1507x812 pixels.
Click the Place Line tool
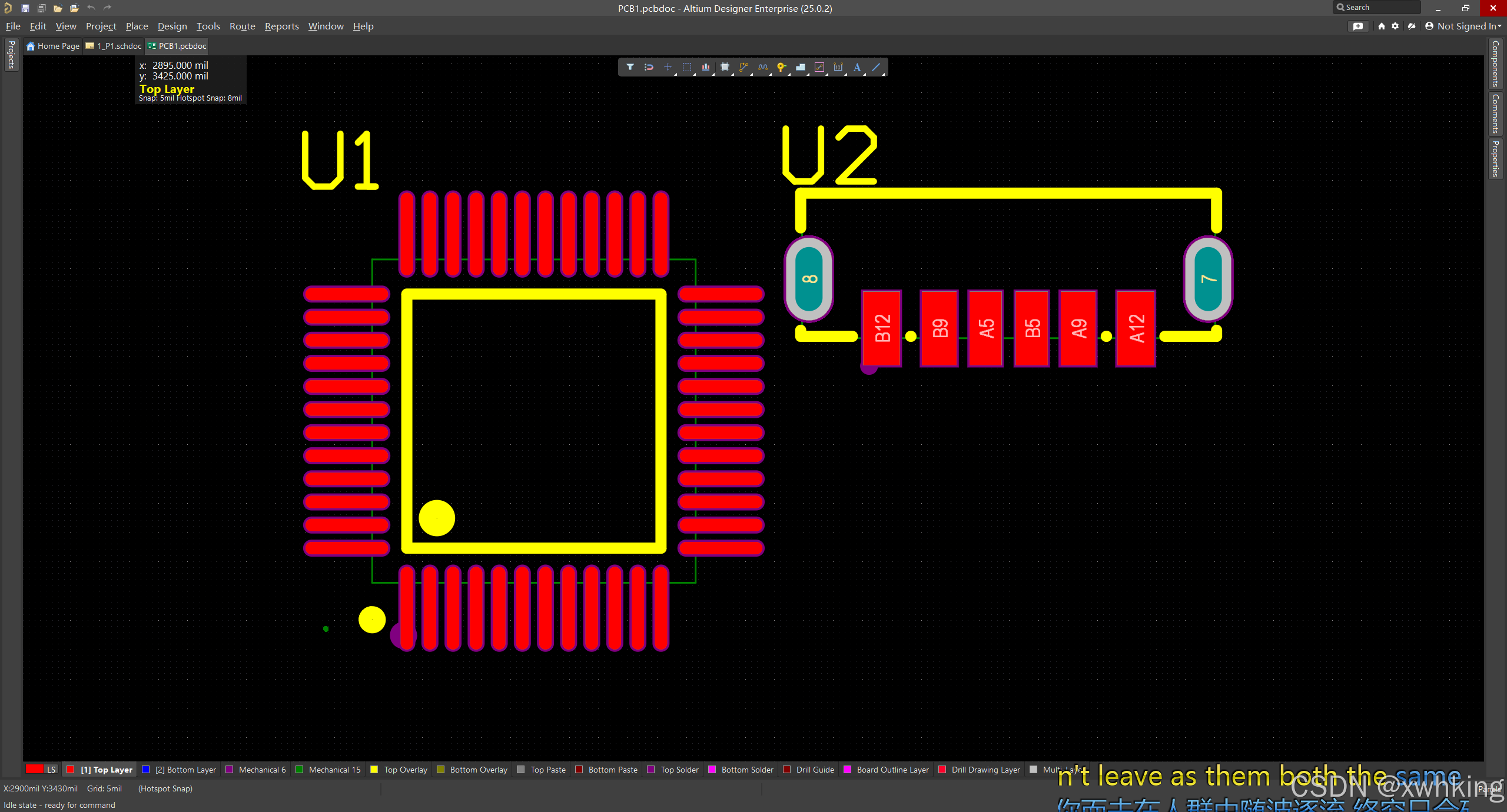point(876,67)
